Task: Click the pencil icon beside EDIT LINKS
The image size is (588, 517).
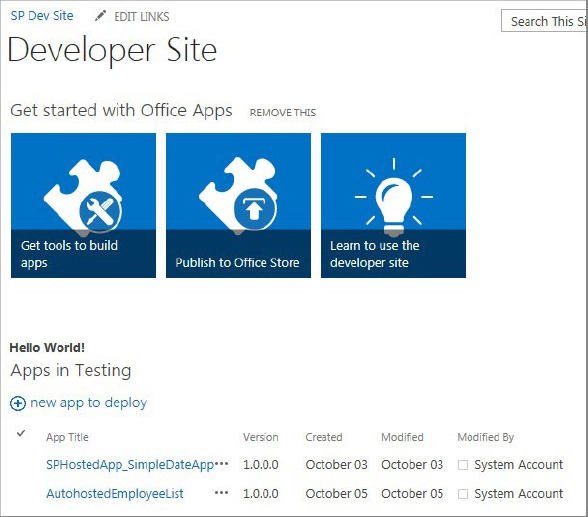Action: pos(100,16)
